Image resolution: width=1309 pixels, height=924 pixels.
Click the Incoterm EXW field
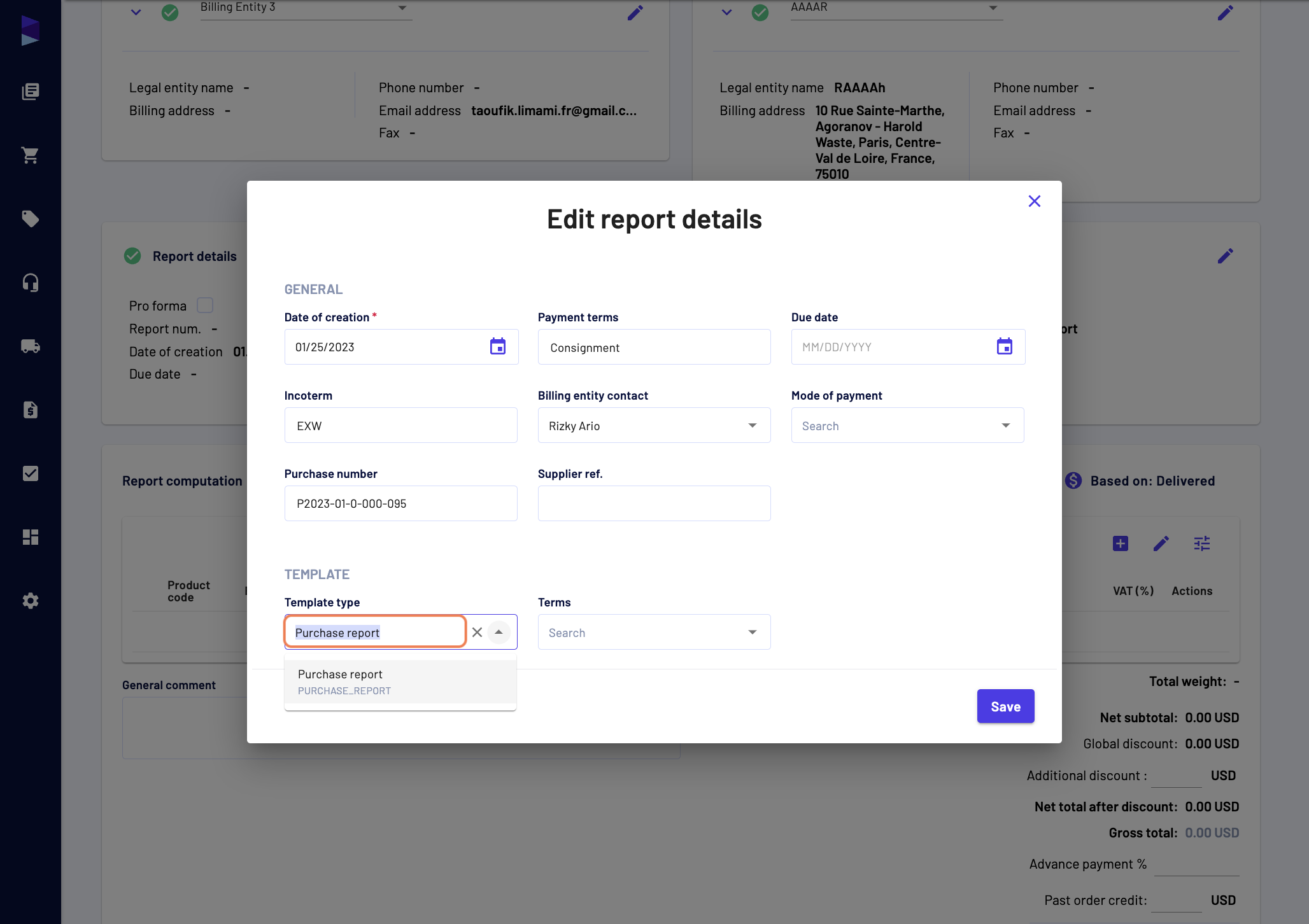(401, 425)
